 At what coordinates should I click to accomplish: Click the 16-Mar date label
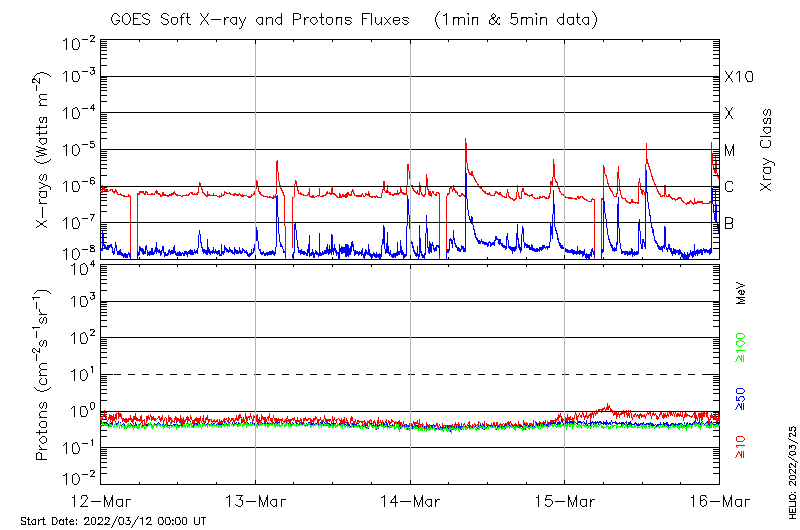718,500
